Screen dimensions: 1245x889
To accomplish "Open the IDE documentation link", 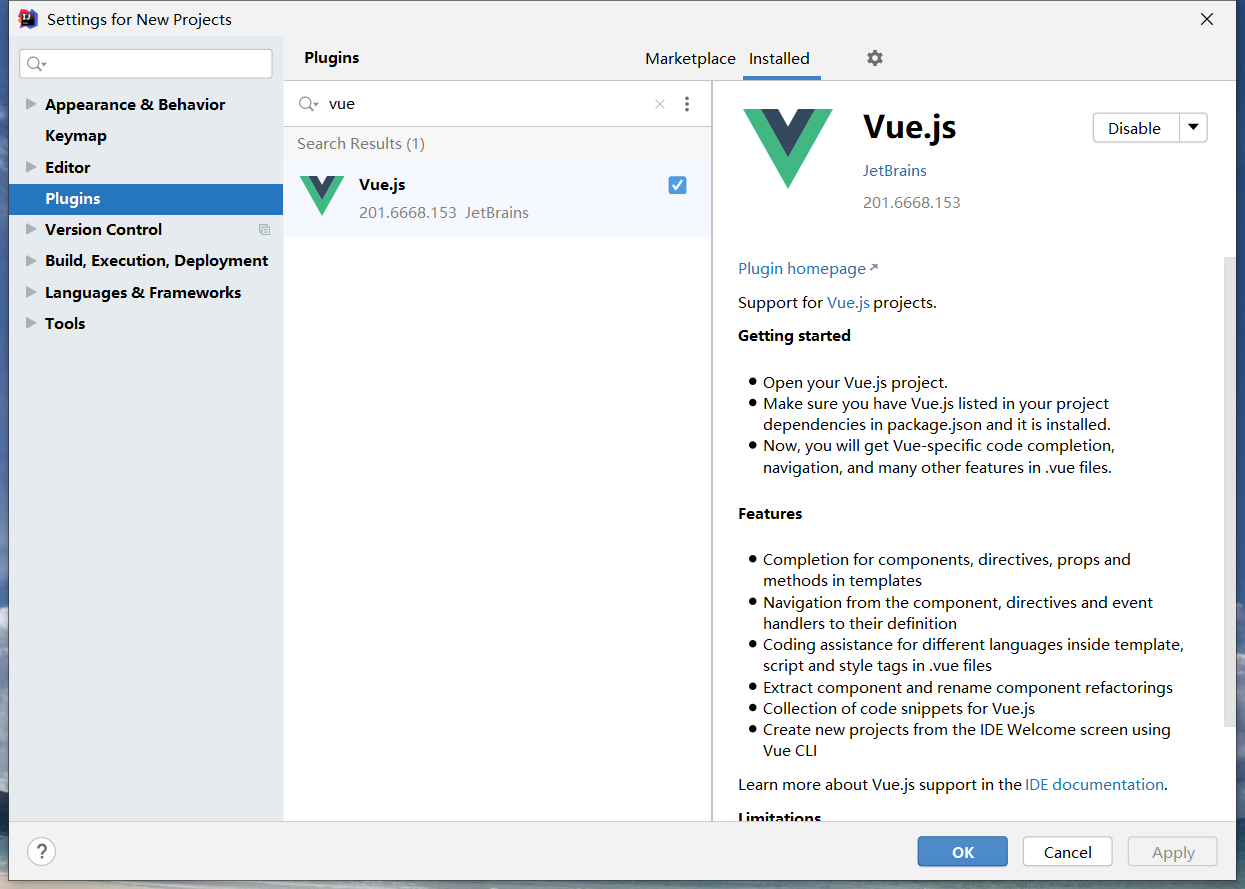I will [1094, 785].
